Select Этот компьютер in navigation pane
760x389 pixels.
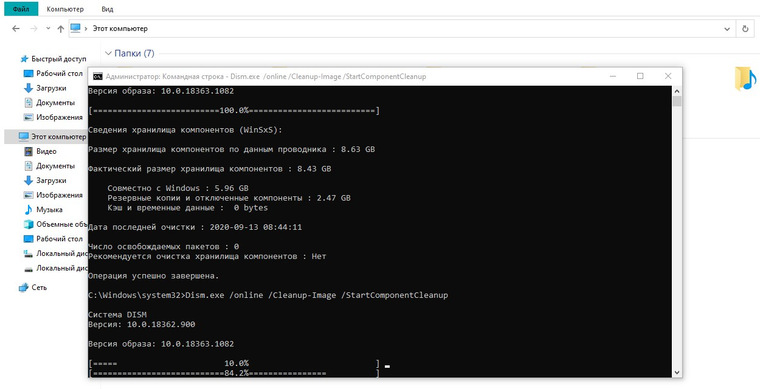(x=46, y=137)
